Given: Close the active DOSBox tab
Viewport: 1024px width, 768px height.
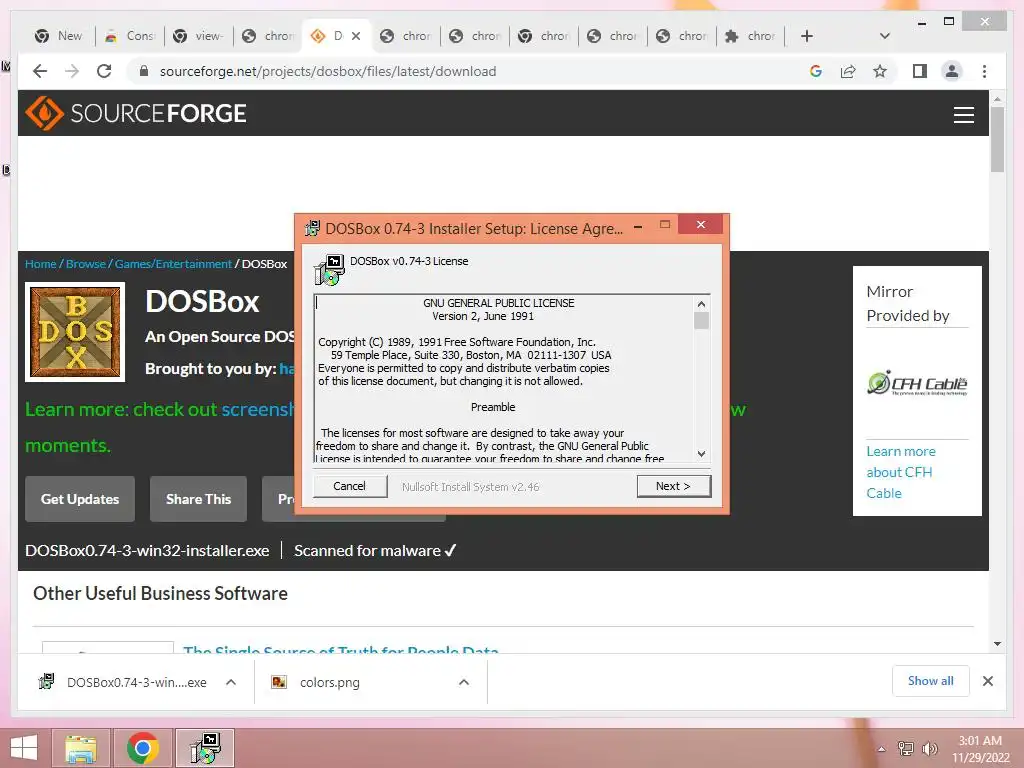Looking at the screenshot, I should tap(356, 36).
